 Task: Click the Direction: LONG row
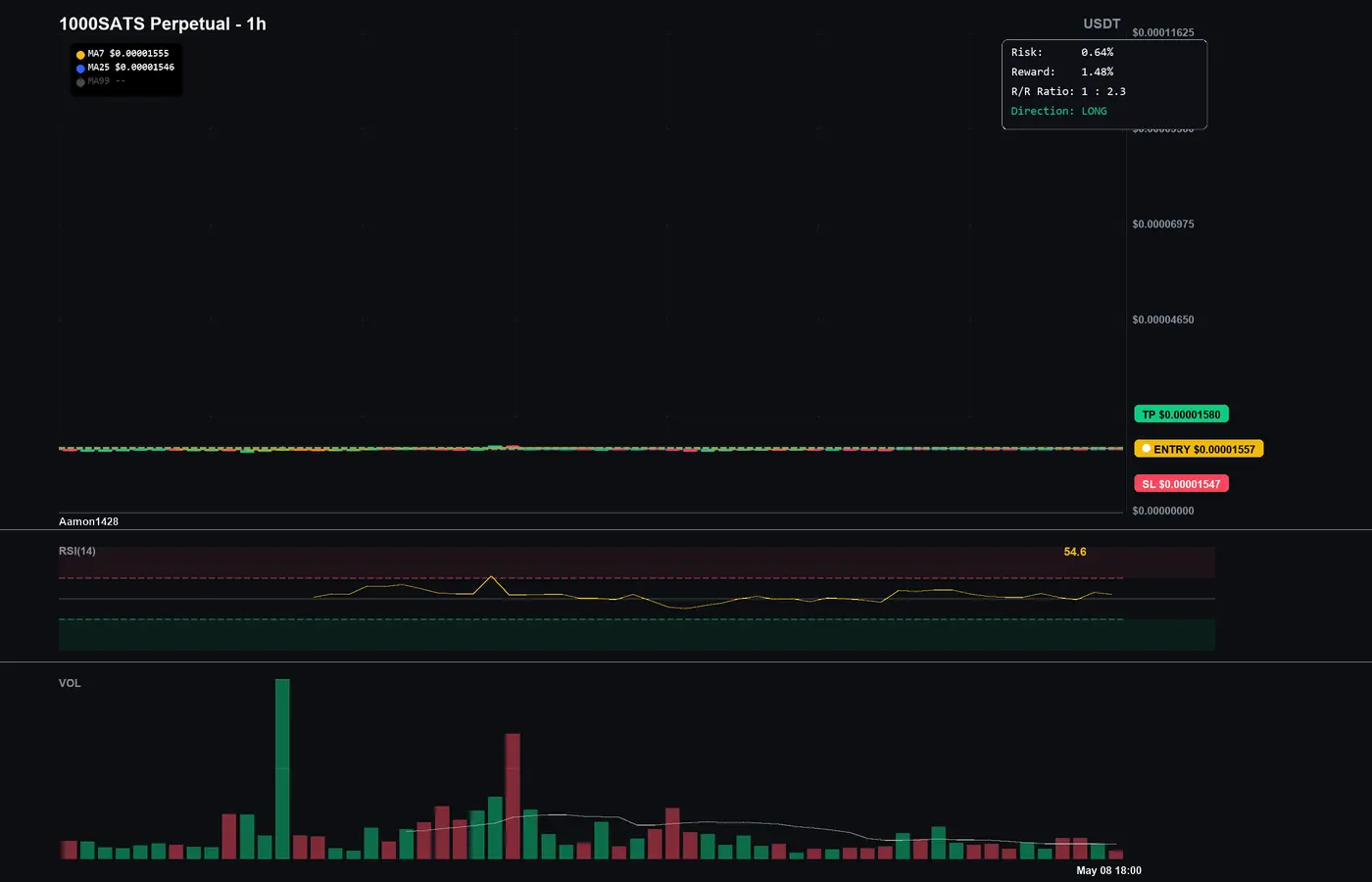point(1059,112)
